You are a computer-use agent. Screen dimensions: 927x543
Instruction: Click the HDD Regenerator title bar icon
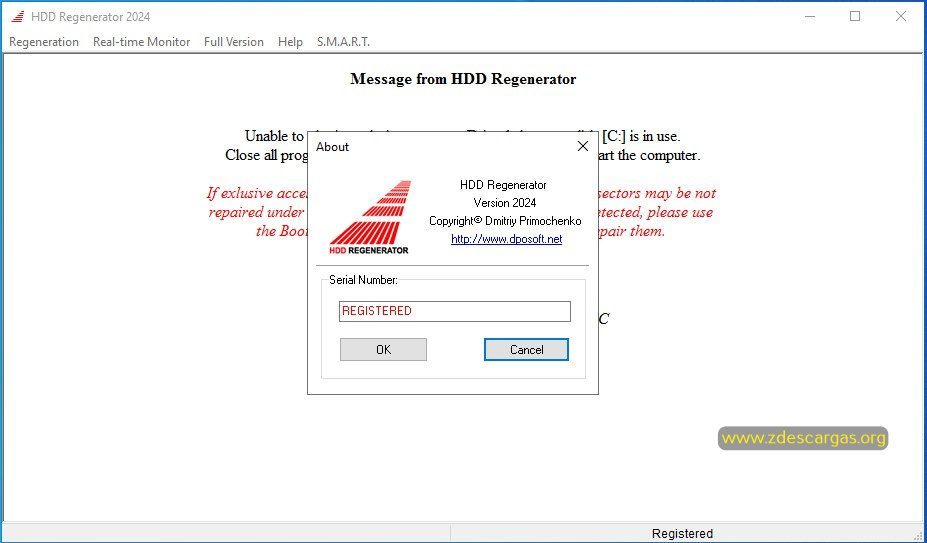pyautogui.click(x=18, y=17)
